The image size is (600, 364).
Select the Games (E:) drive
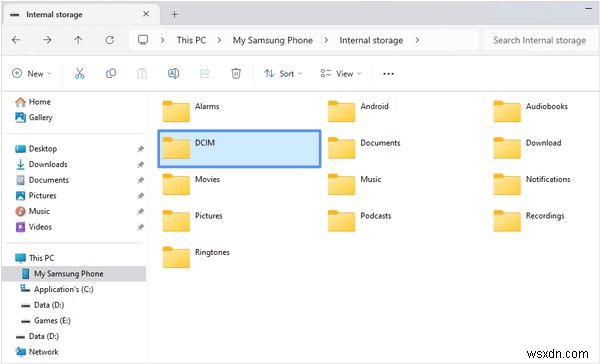click(x=46, y=321)
